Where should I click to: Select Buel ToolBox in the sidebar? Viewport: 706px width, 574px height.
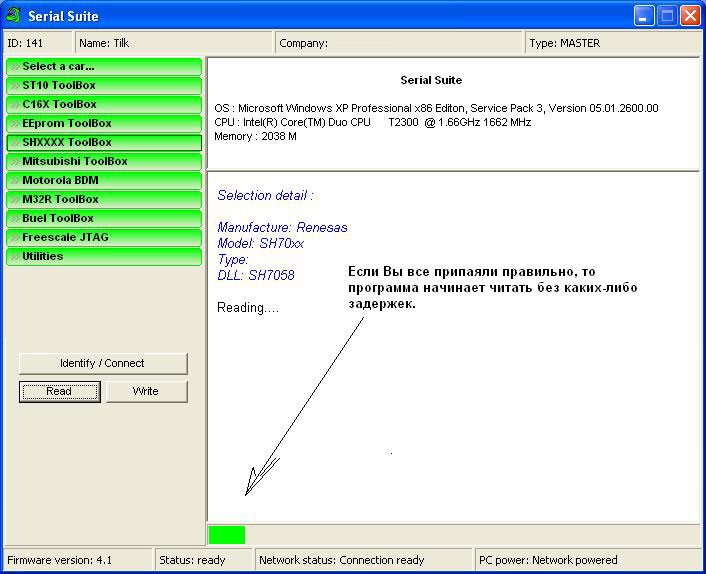[x=104, y=218]
